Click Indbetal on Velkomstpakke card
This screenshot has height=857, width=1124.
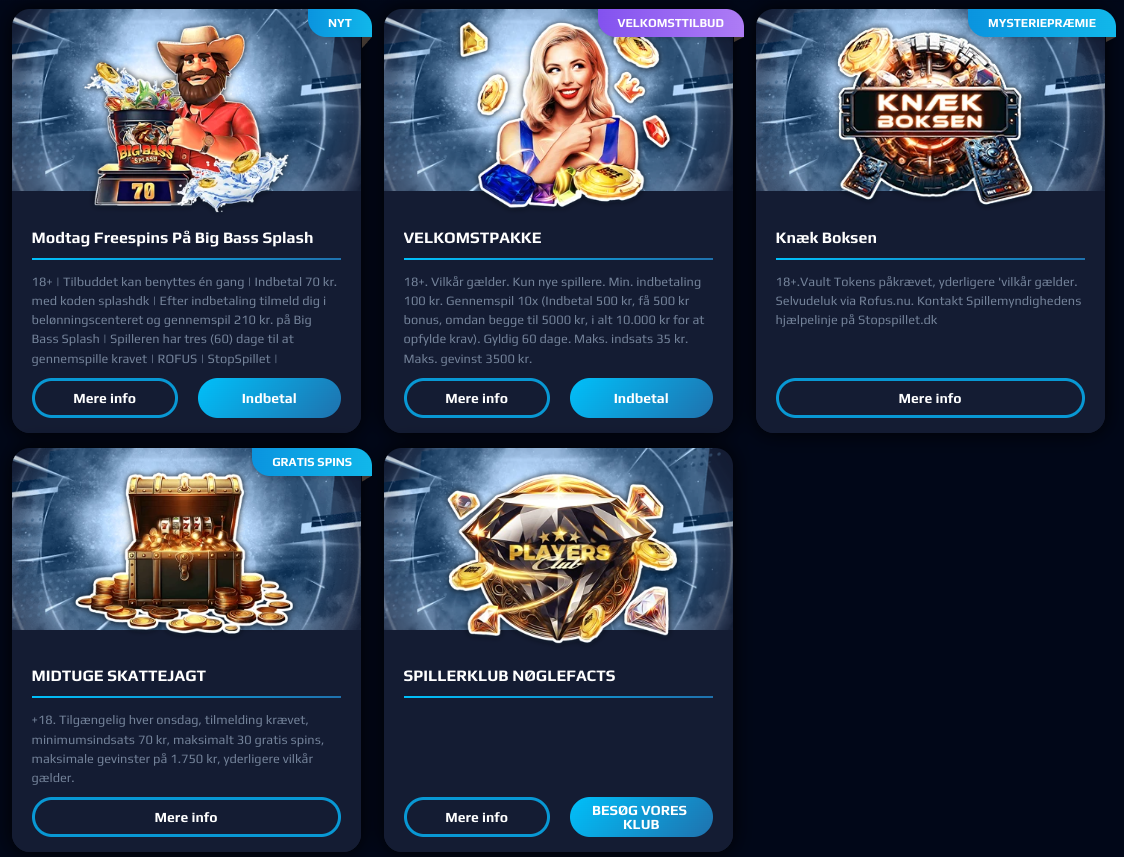(x=641, y=398)
